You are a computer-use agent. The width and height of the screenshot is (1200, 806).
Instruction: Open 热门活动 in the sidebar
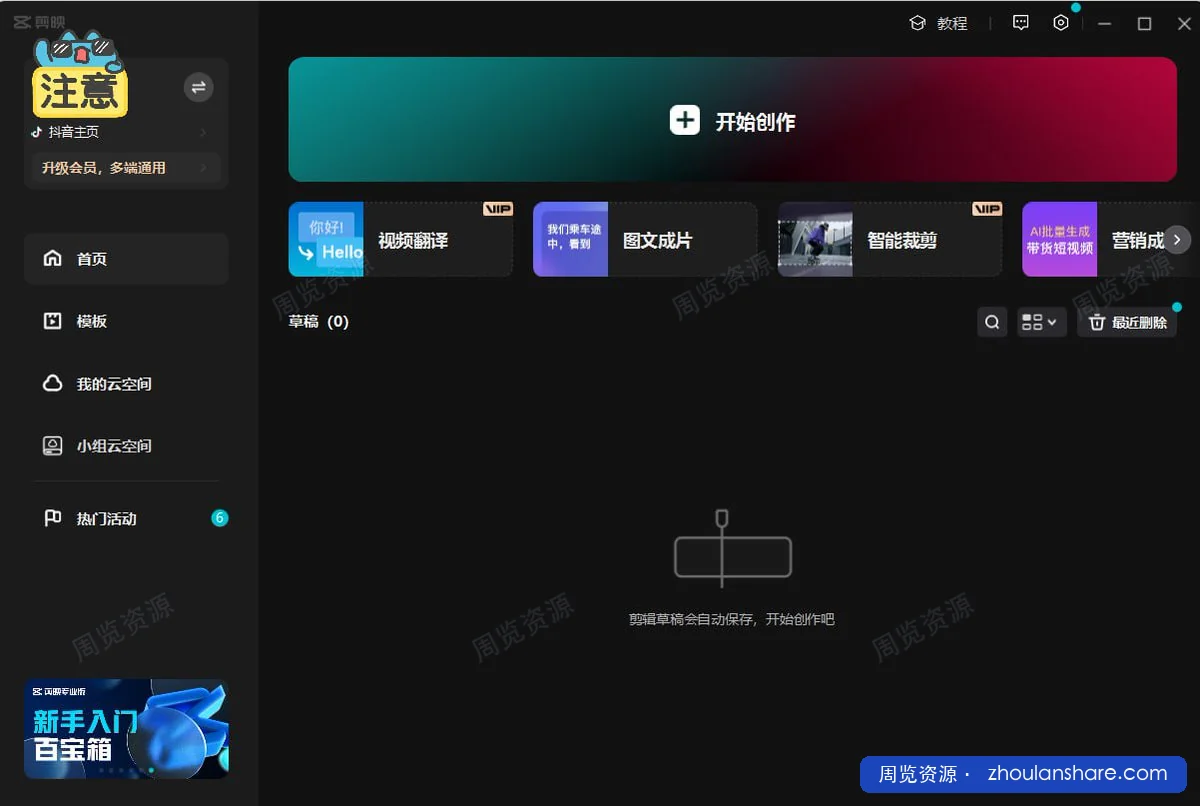[126, 518]
